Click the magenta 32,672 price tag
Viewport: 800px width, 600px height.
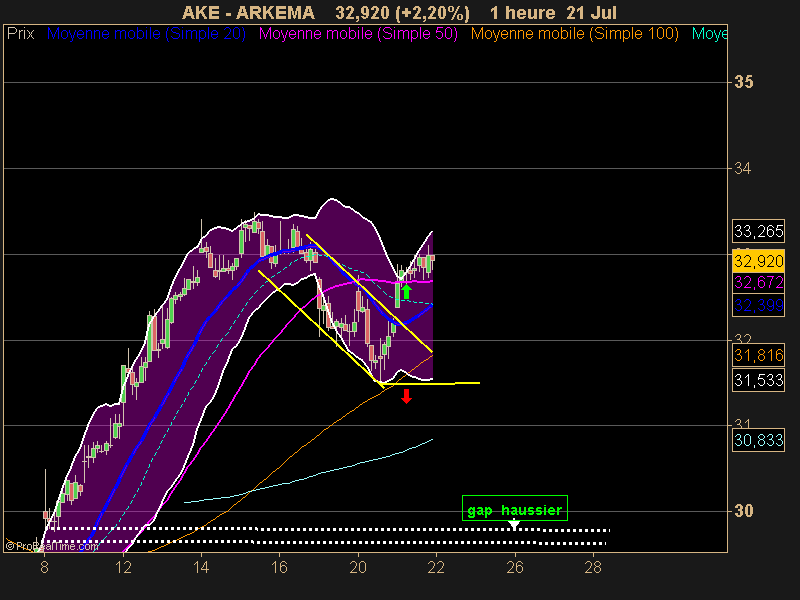[758, 282]
